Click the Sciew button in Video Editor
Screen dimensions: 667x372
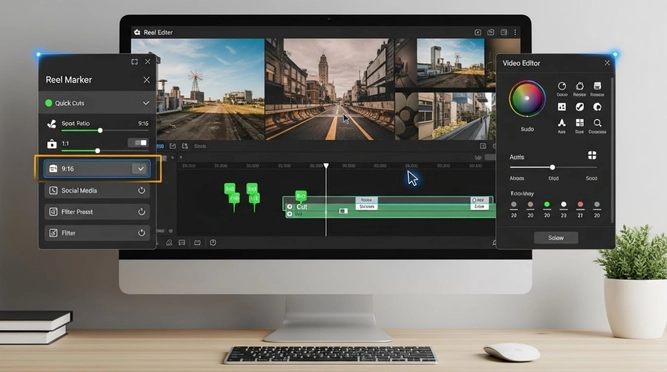[556, 238]
